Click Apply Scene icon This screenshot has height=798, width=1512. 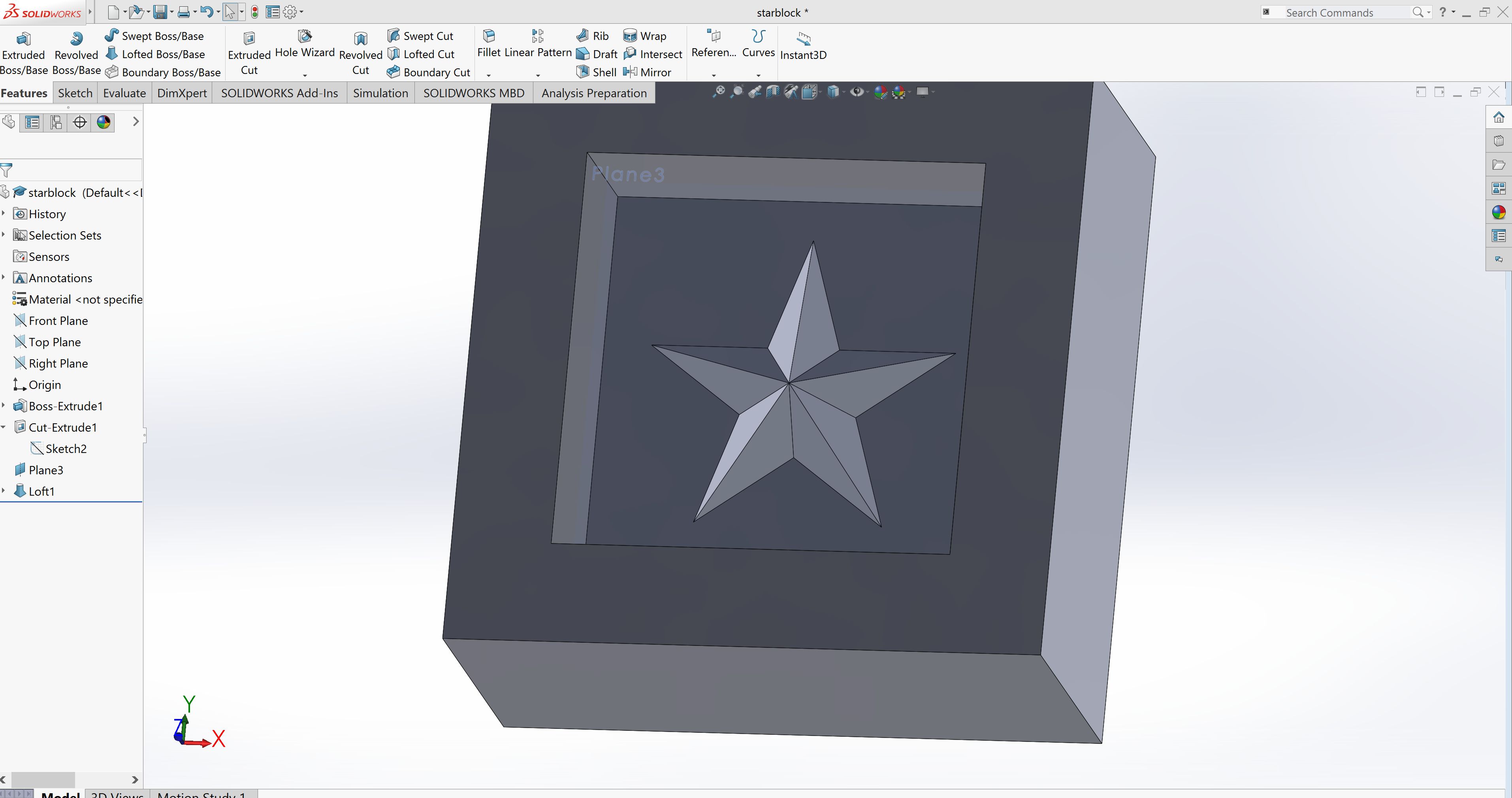click(x=899, y=92)
